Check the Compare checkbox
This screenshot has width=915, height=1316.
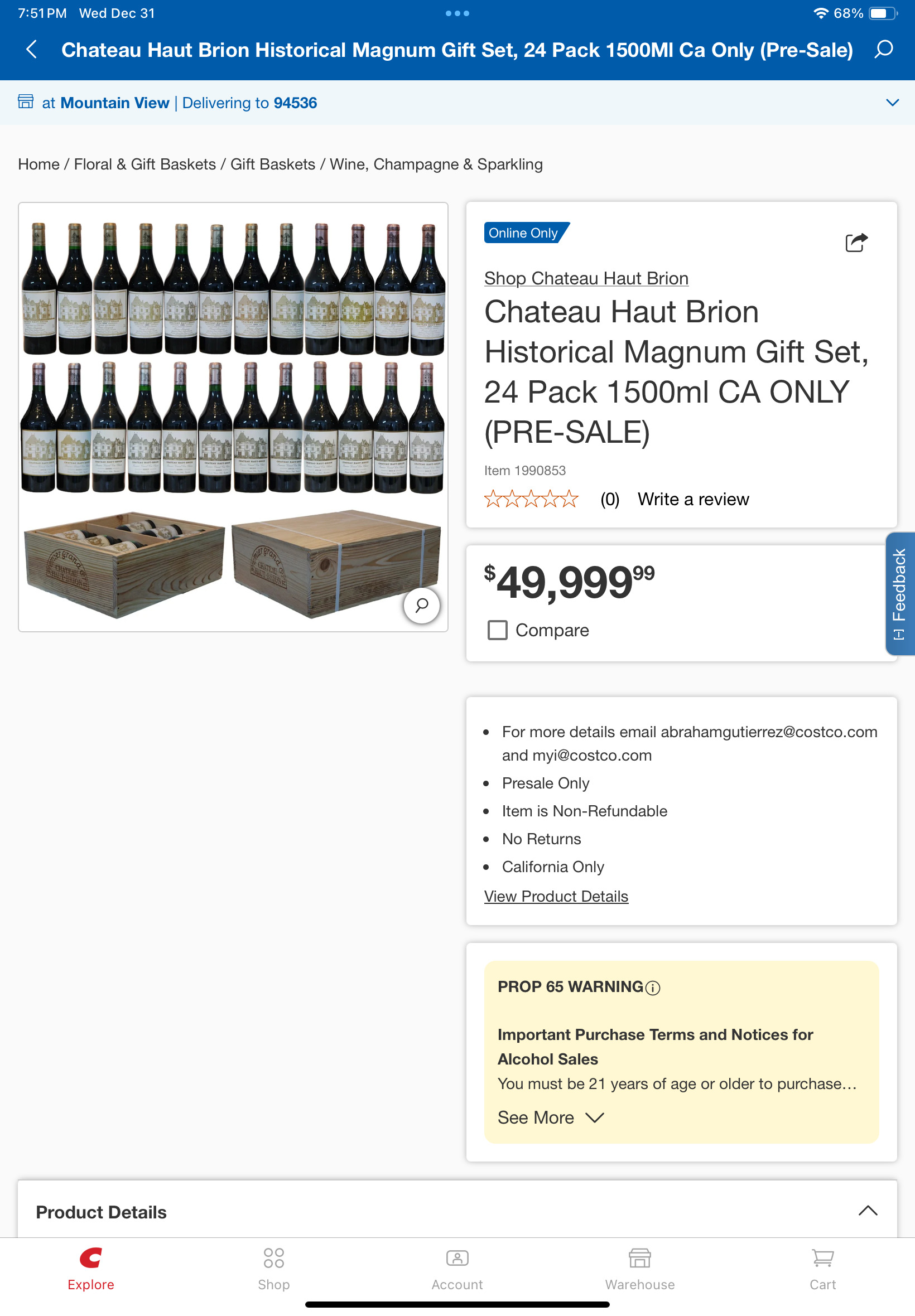pos(497,630)
